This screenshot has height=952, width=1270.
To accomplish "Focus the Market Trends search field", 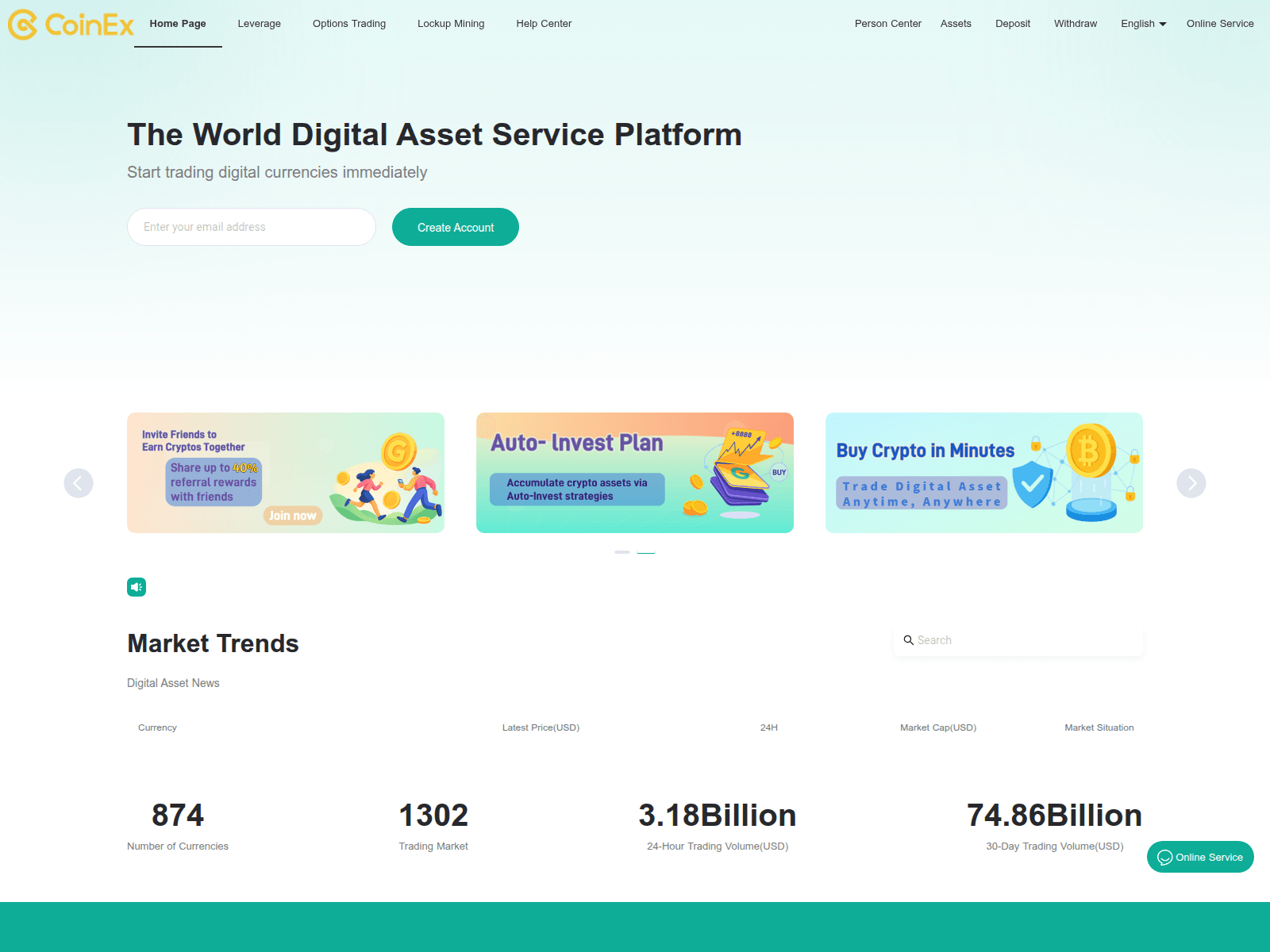I will pyautogui.click(x=1018, y=640).
